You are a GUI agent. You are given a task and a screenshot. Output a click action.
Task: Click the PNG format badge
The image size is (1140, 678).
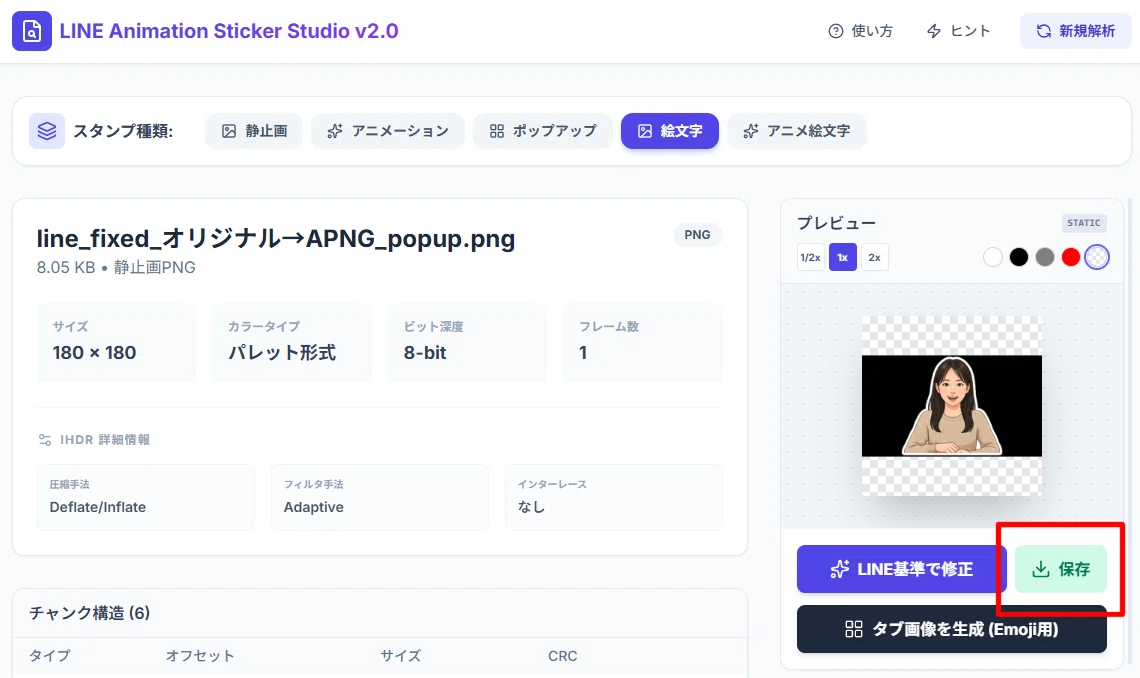697,235
